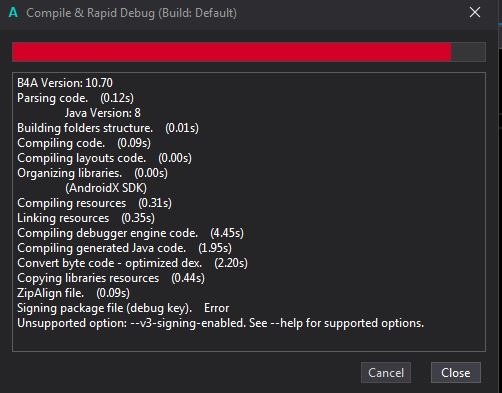Click the 'Java Version: 8' line
Viewport: 502px width, 393px height.
(x=103, y=113)
